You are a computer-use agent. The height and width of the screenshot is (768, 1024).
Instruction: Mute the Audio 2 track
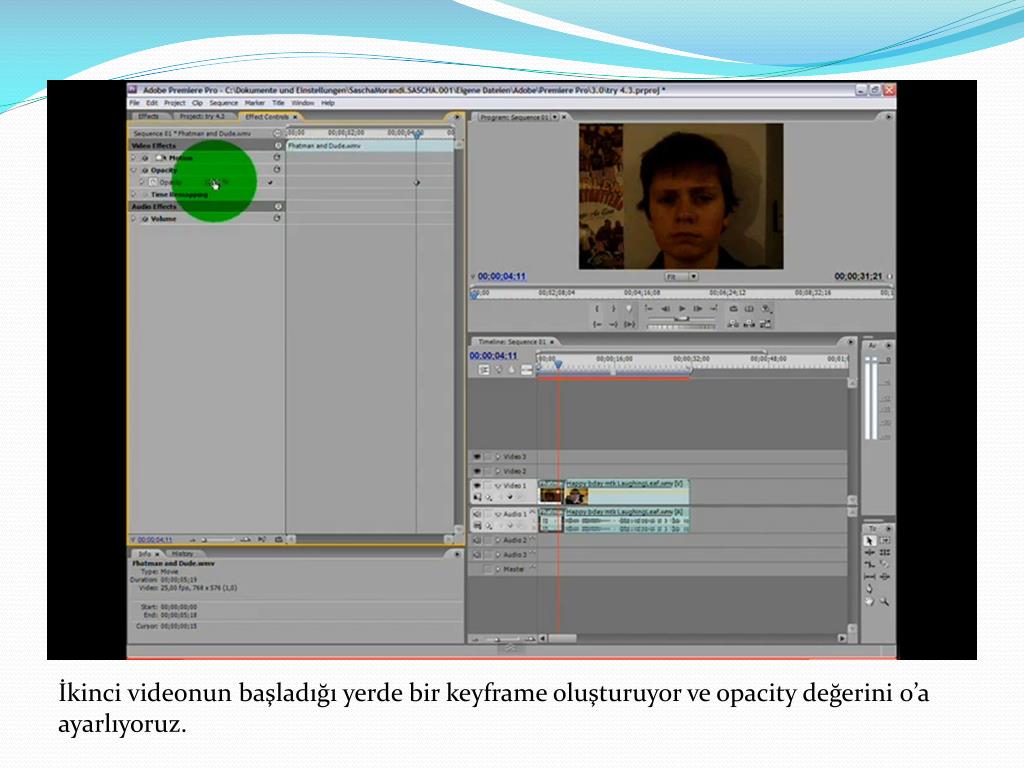coord(477,541)
